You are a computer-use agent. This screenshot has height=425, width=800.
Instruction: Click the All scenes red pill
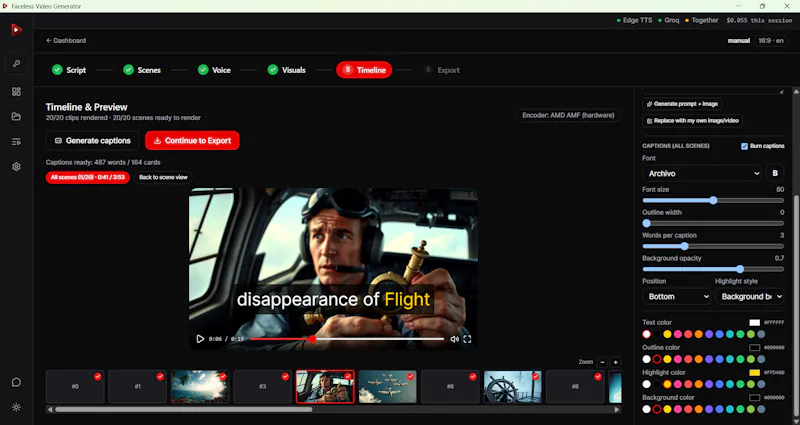click(x=88, y=178)
